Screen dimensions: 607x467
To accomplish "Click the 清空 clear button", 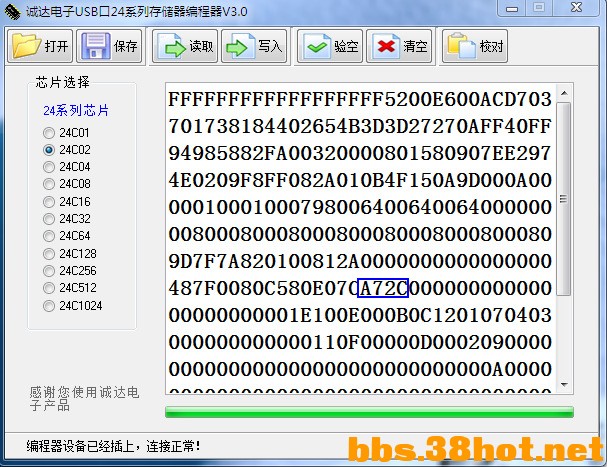I will point(399,46).
